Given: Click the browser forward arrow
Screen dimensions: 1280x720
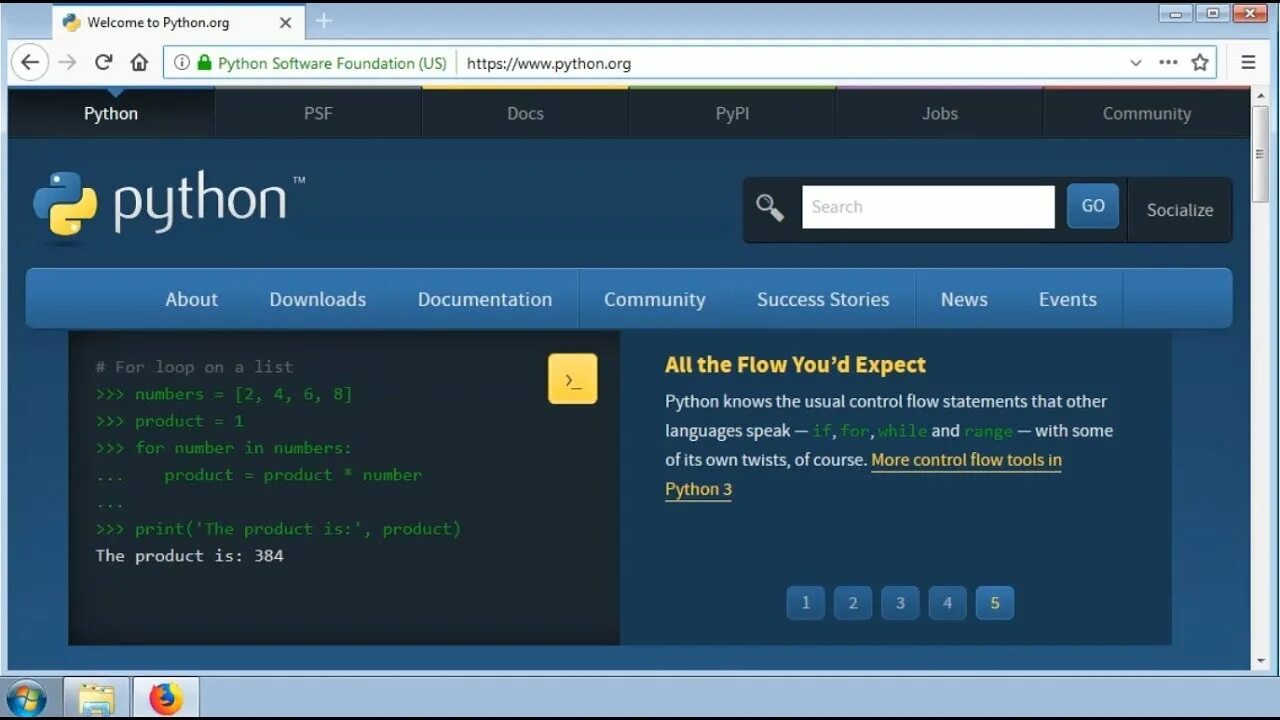Looking at the screenshot, I should coord(67,62).
